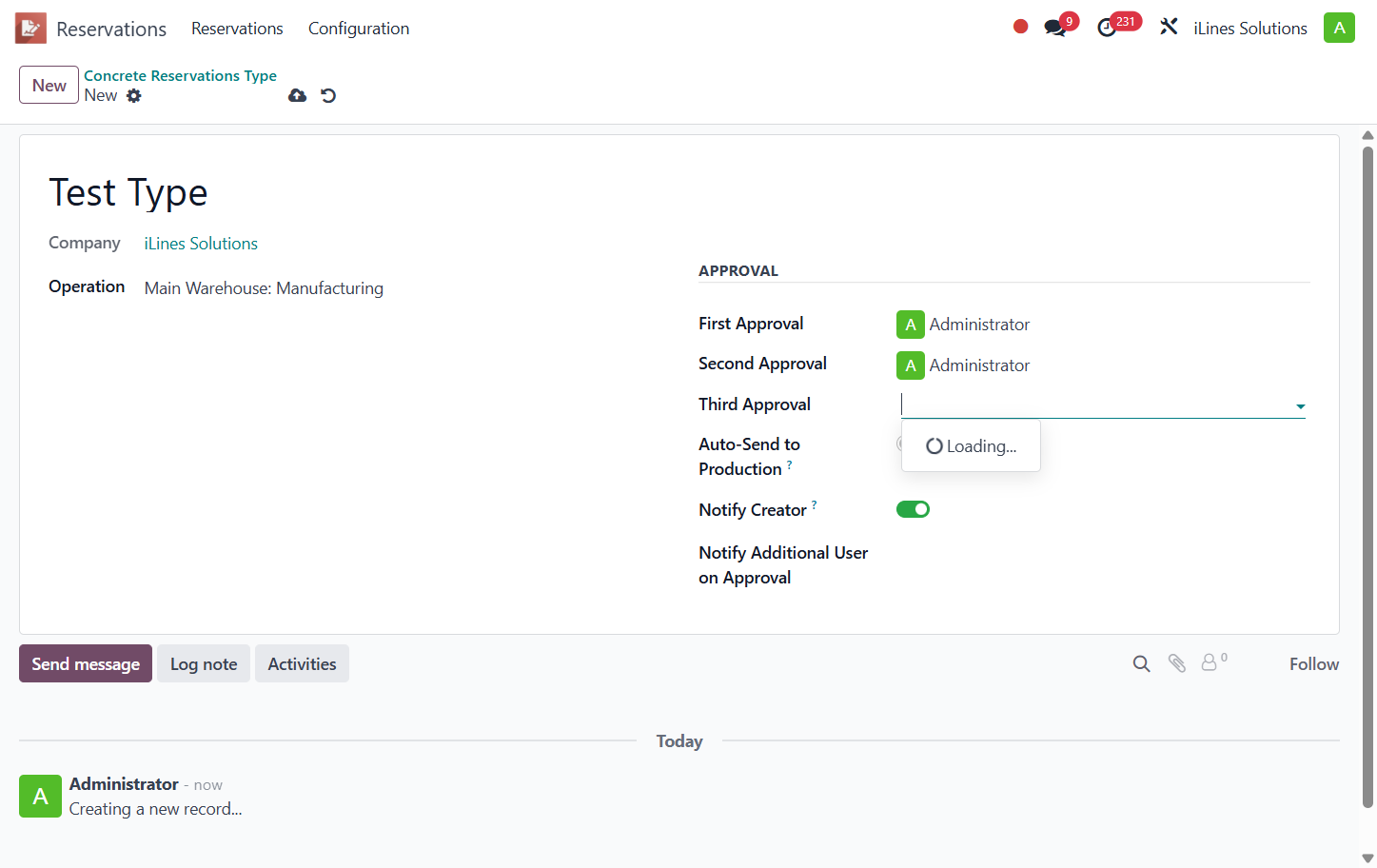Click Administrator avatar in the chatter message
This screenshot has height=868, width=1377.
pyautogui.click(x=40, y=796)
